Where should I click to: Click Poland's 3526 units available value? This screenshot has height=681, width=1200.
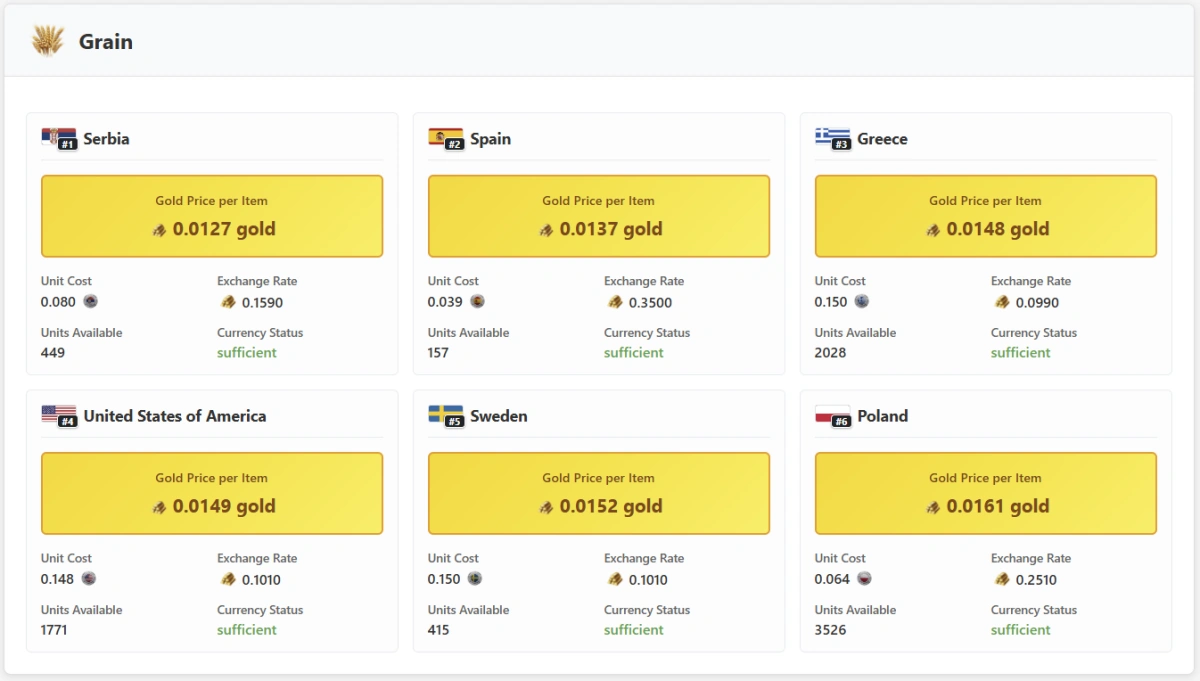tap(833, 630)
